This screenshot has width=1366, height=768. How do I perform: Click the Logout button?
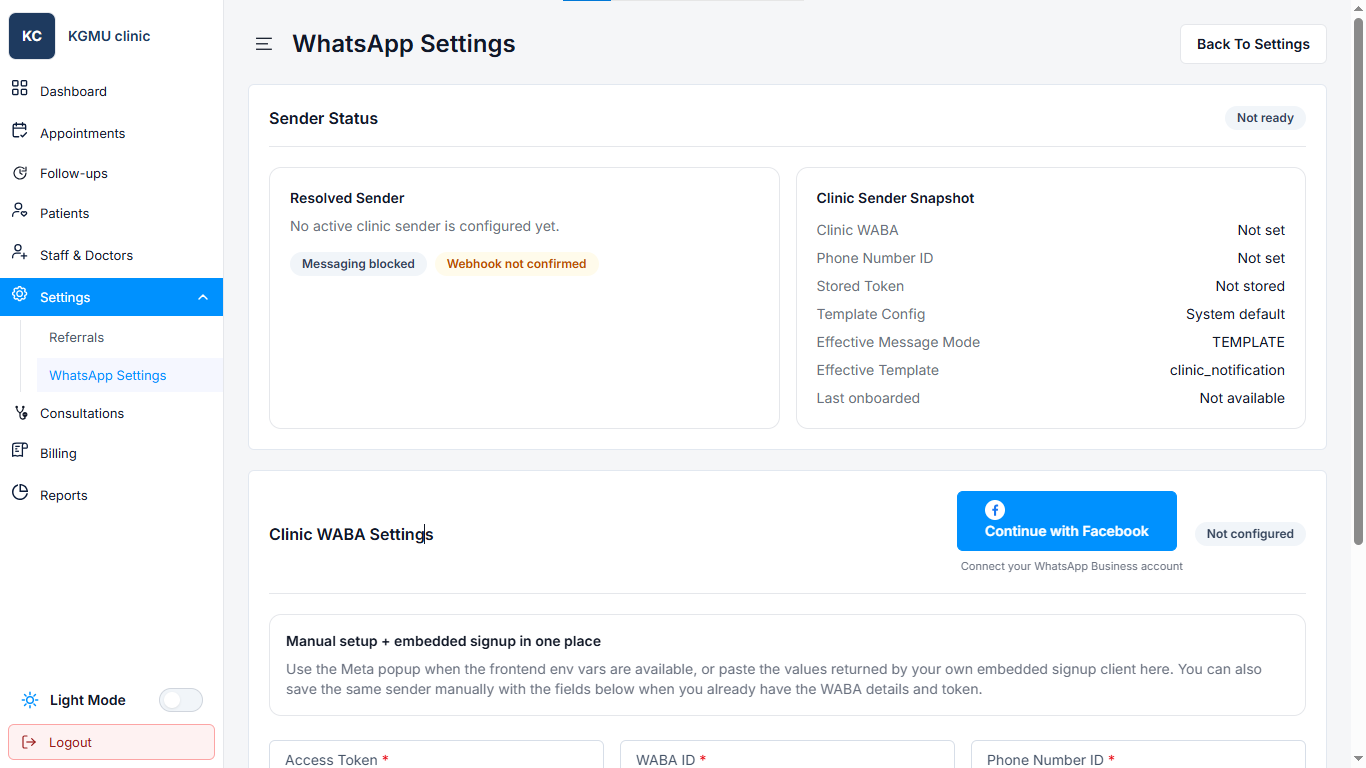[x=111, y=742]
